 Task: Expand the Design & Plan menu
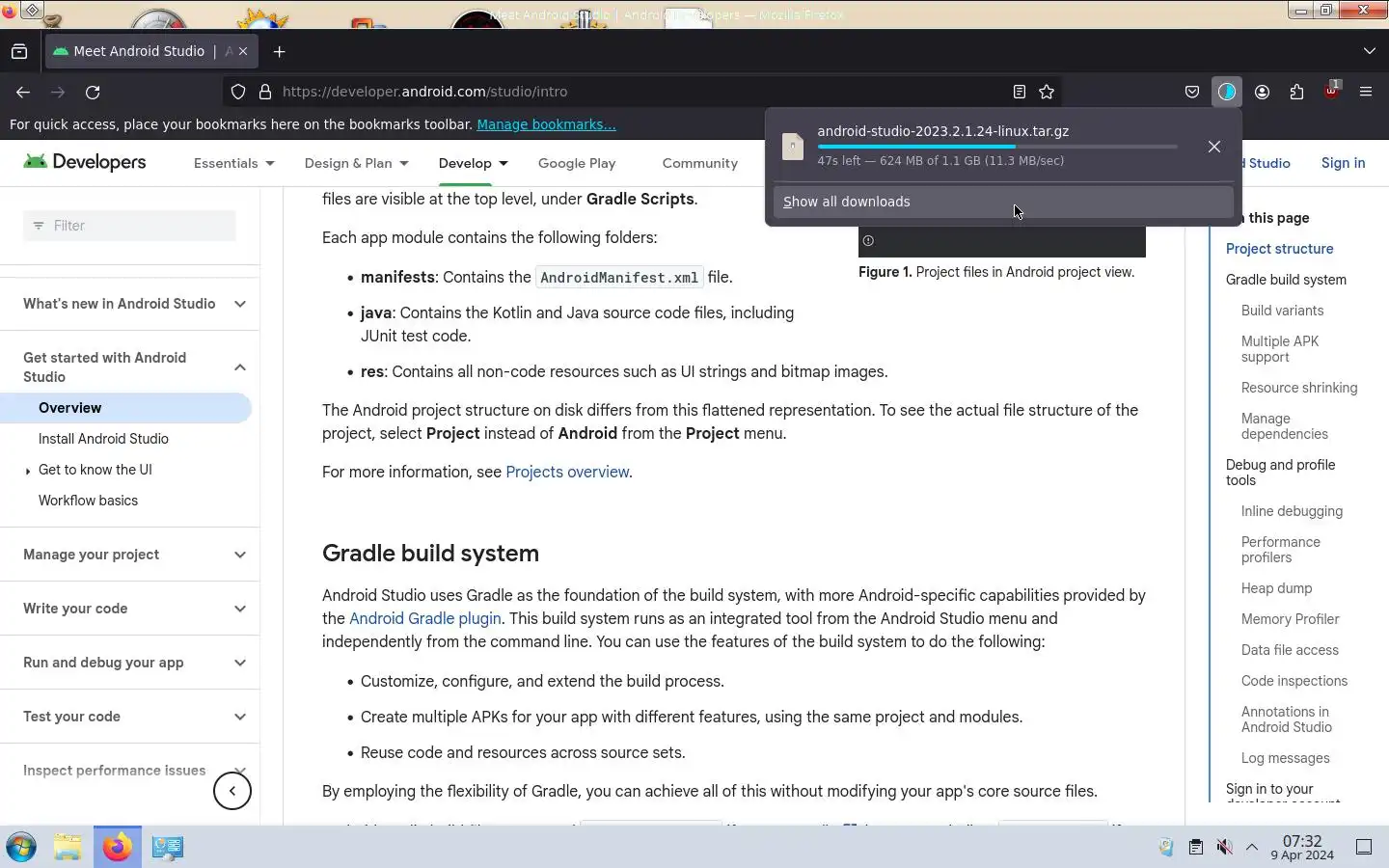point(357,163)
